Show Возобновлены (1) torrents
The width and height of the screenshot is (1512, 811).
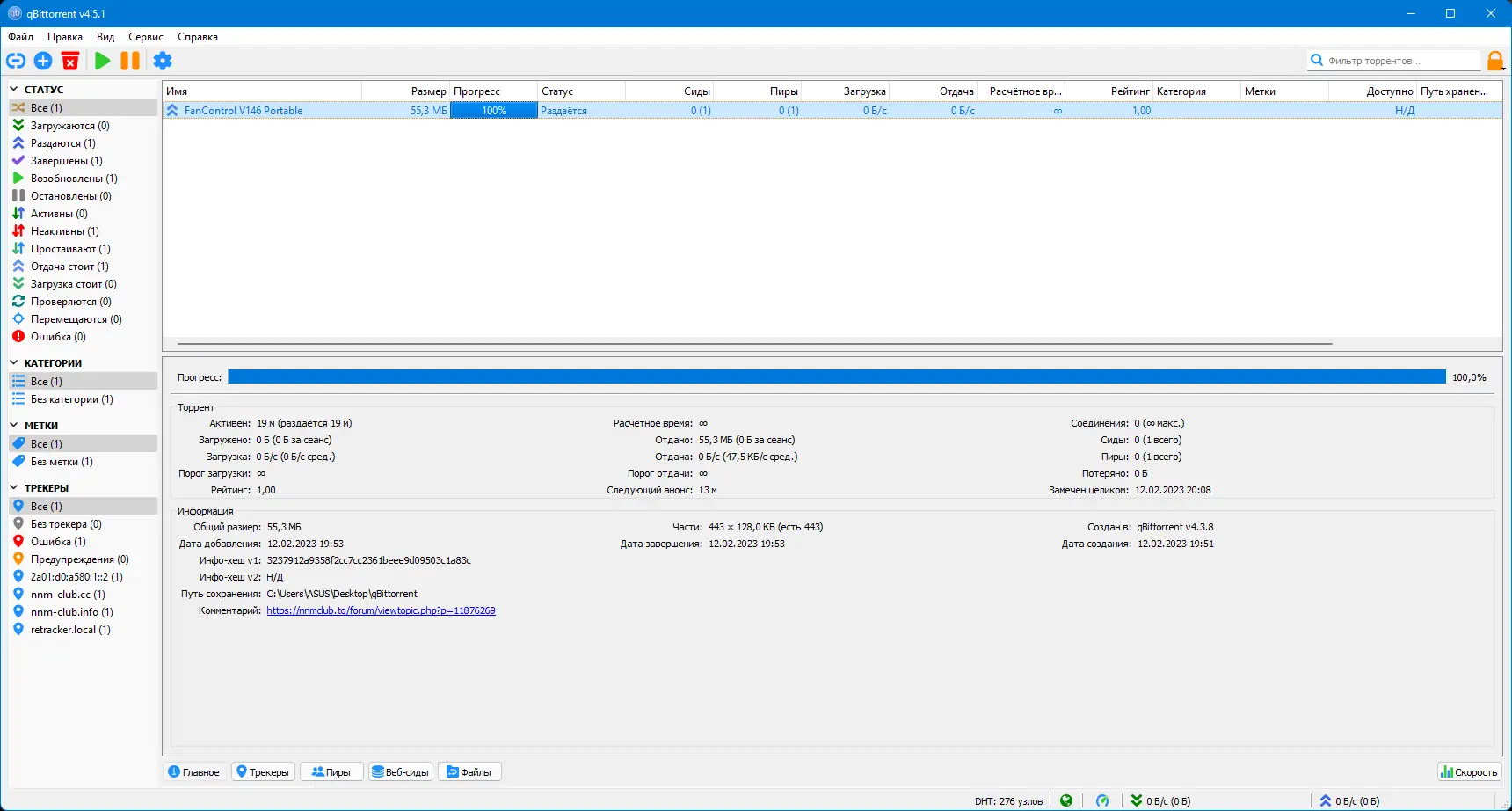coord(83,179)
